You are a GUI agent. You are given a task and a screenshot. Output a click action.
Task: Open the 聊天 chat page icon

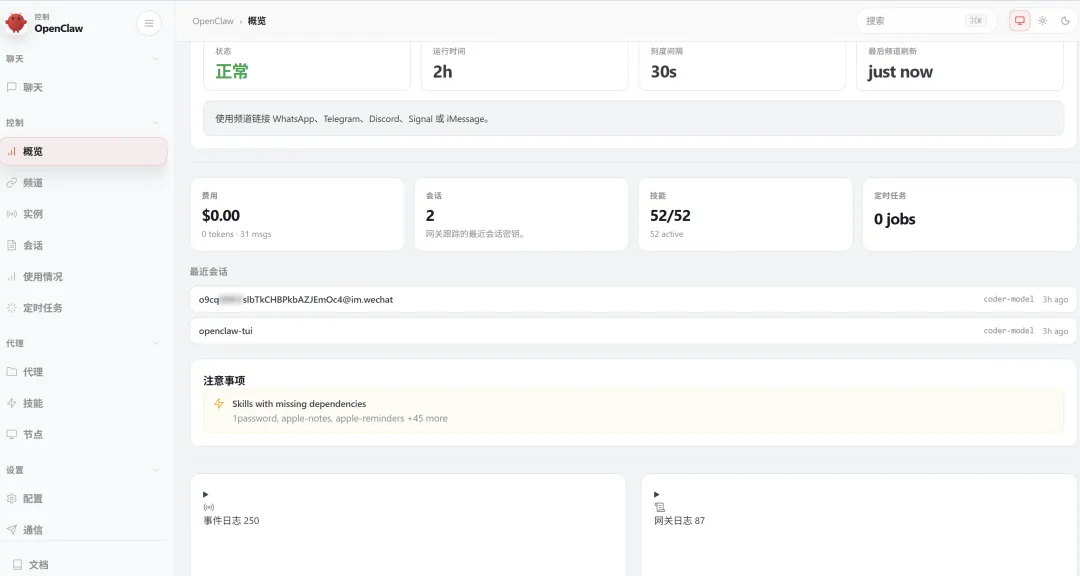(x=12, y=88)
